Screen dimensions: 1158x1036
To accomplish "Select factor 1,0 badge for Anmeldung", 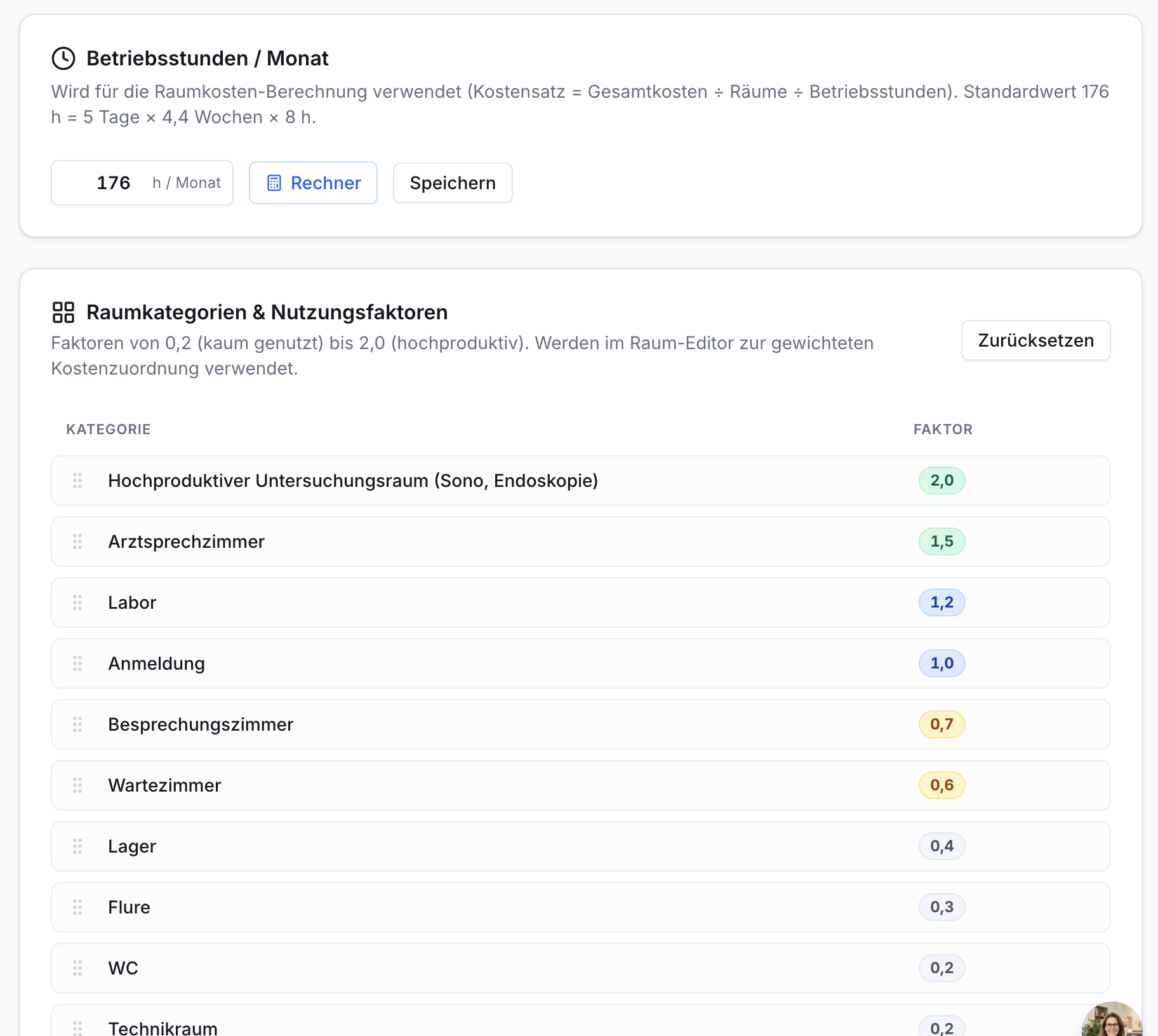I will point(942,663).
